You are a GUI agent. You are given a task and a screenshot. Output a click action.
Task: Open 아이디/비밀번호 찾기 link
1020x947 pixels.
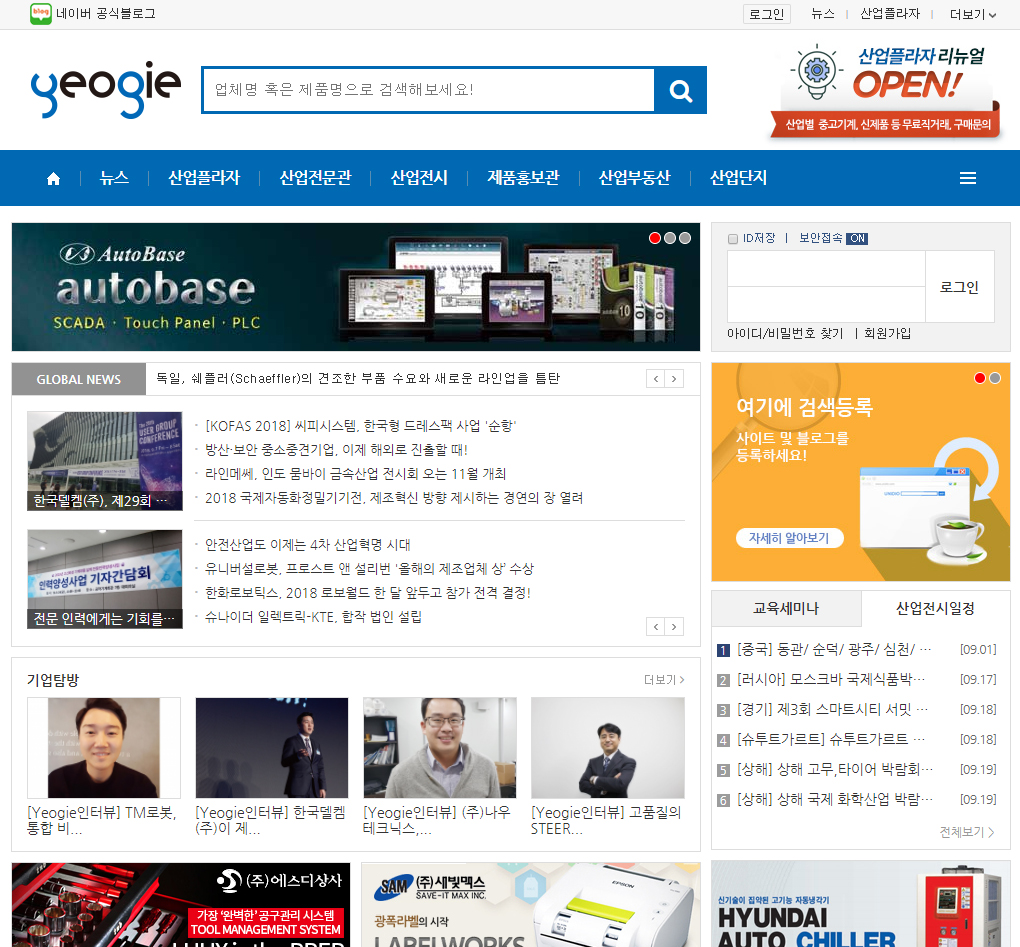coord(785,334)
